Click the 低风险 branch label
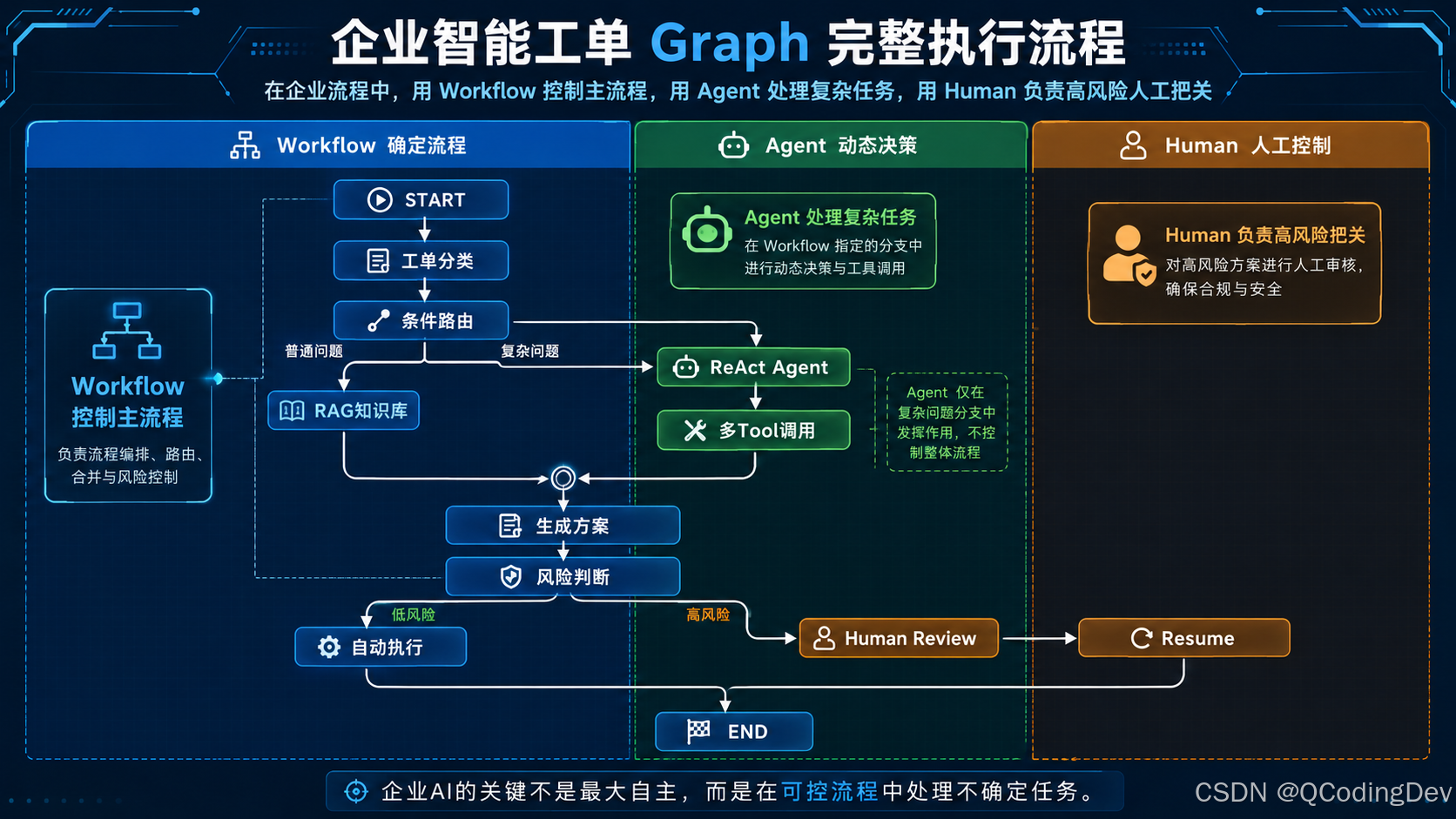 click(x=414, y=614)
